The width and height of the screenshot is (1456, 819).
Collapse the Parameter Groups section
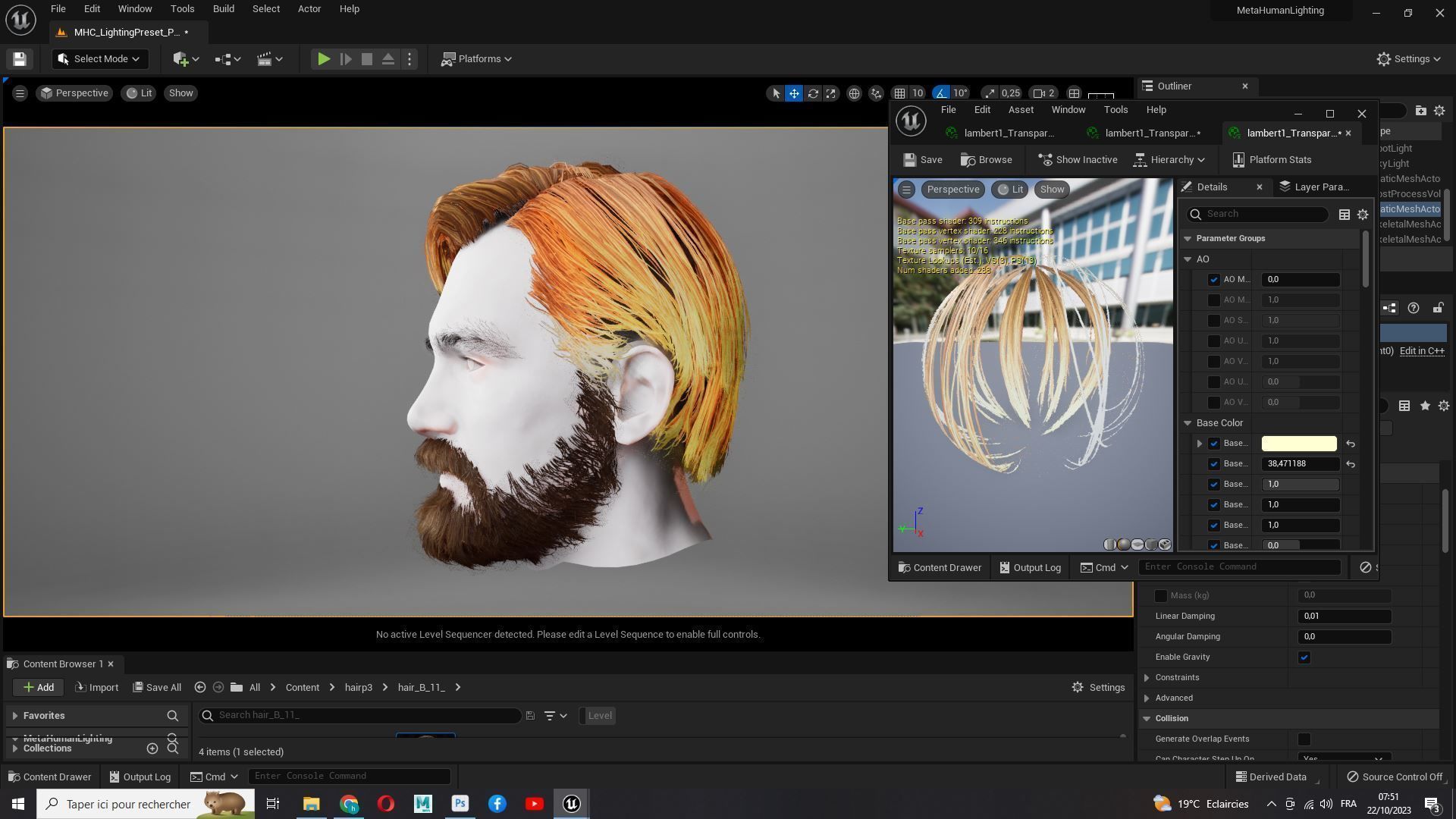1188,239
